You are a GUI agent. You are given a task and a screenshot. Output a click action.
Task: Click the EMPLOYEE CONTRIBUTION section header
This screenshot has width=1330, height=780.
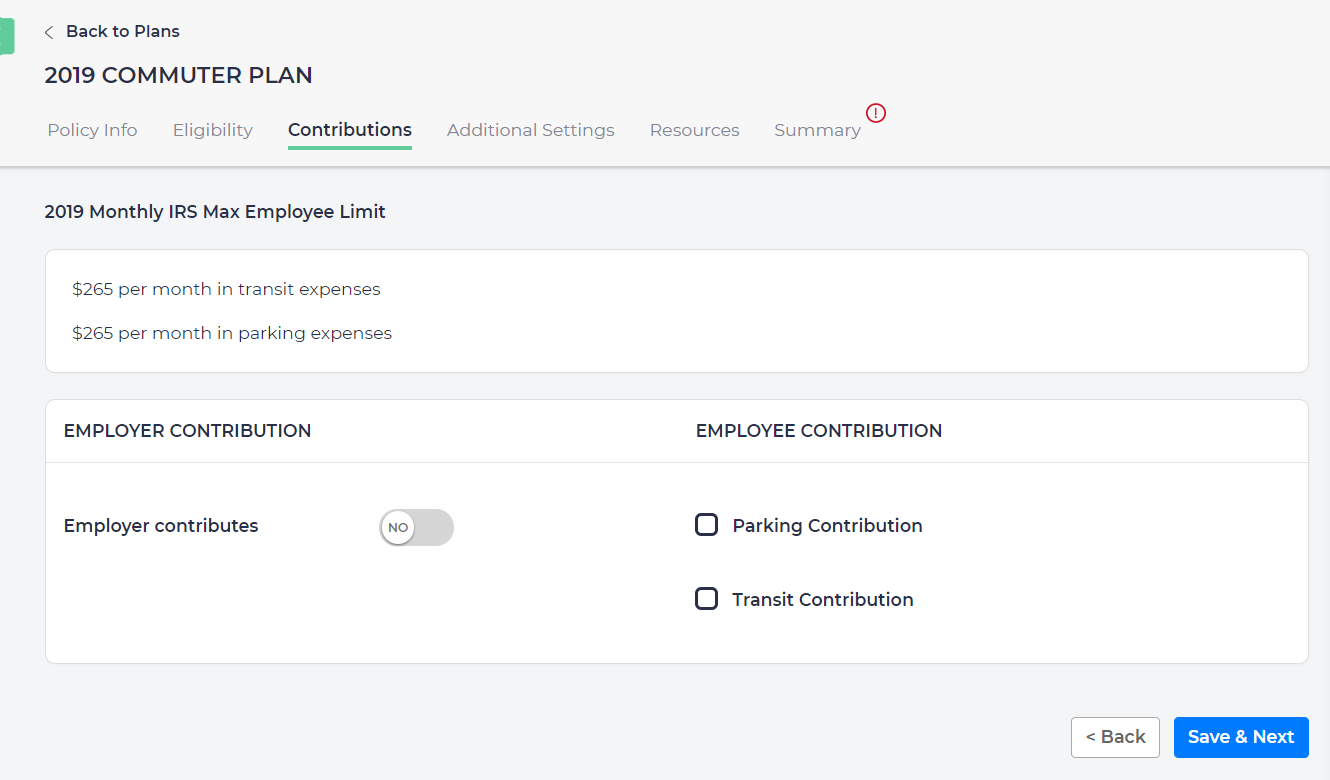818,430
